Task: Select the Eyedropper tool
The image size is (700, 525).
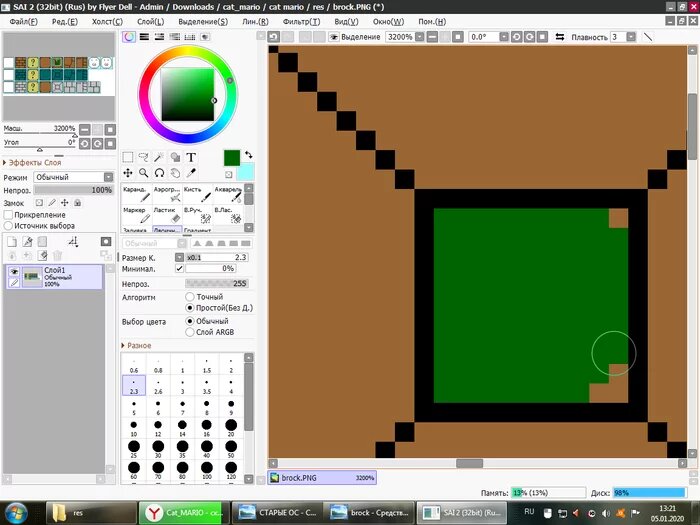Action: tap(191, 173)
